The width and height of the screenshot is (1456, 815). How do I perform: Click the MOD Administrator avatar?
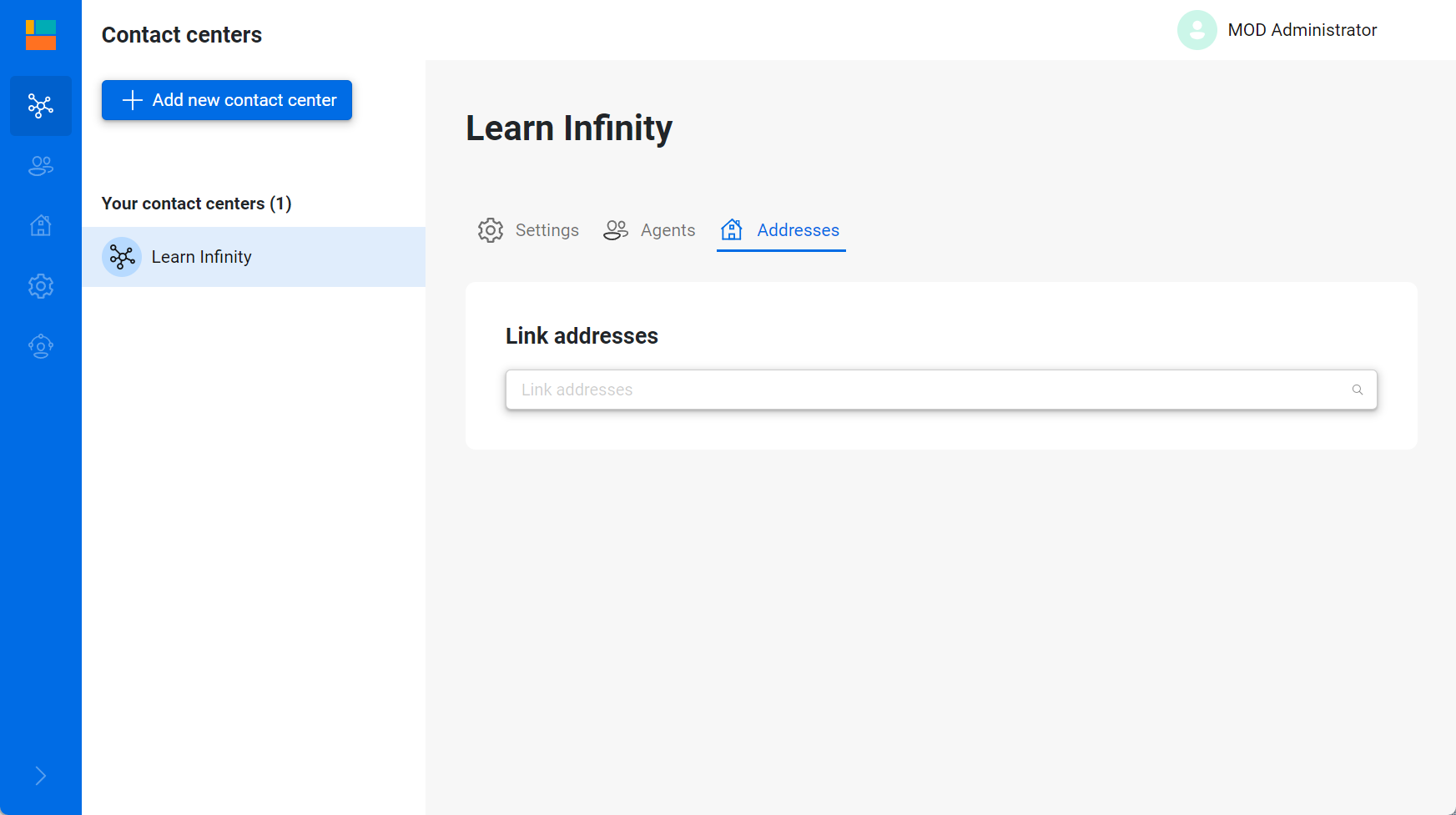(x=1197, y=30)
